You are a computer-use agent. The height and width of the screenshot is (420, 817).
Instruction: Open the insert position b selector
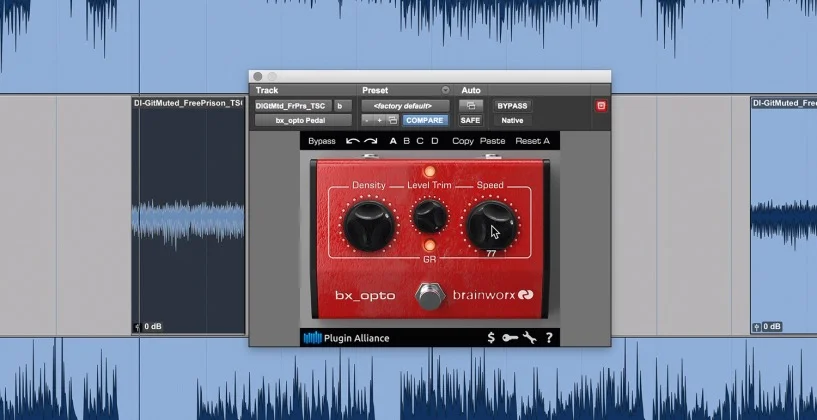coord(343,106)
